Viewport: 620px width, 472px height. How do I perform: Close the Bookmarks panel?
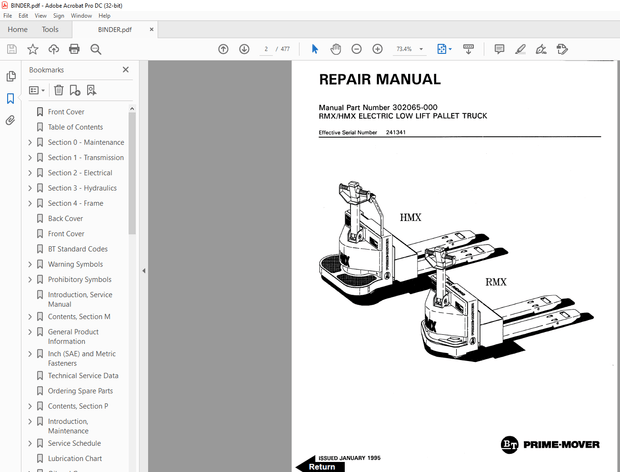click(x=126, y=70)
